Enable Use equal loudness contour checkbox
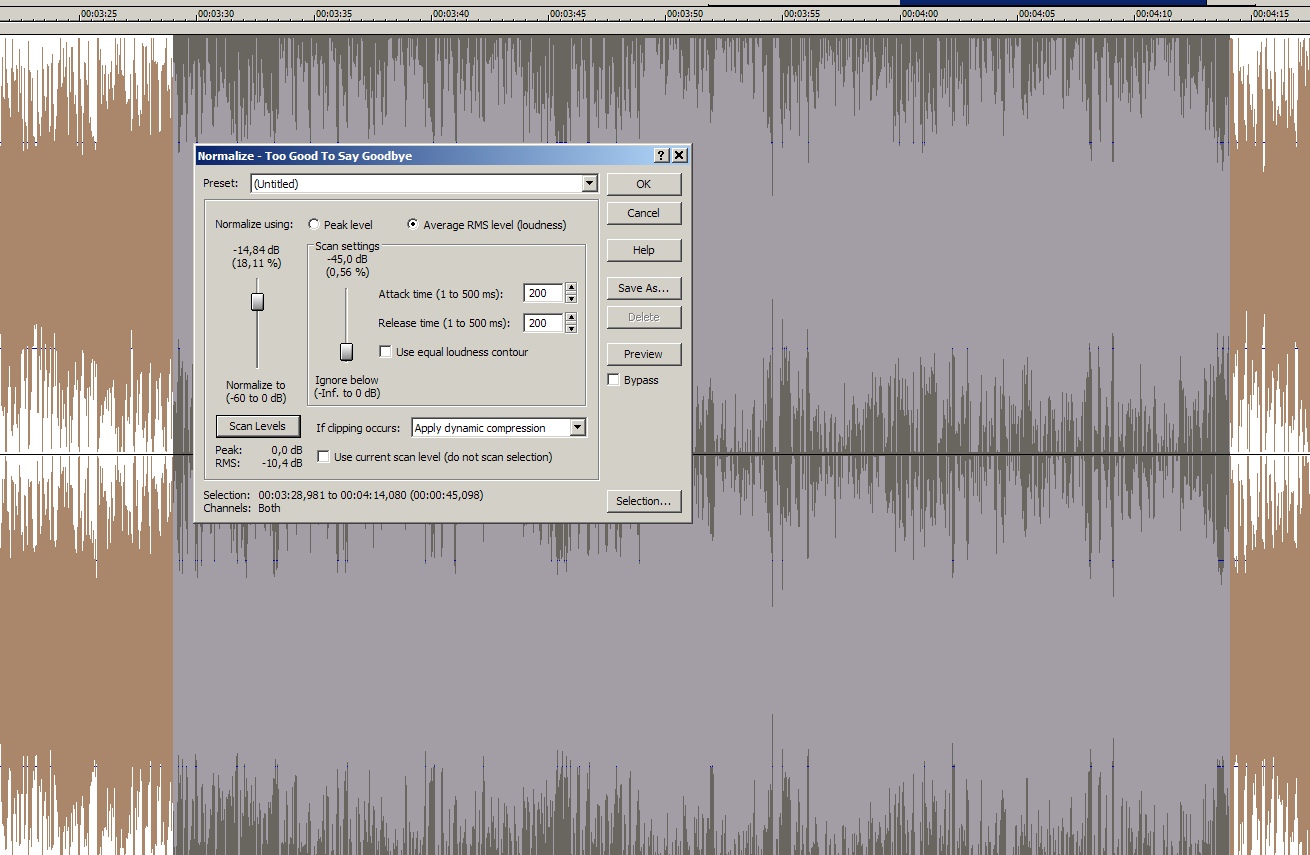 tap(385, 352)
